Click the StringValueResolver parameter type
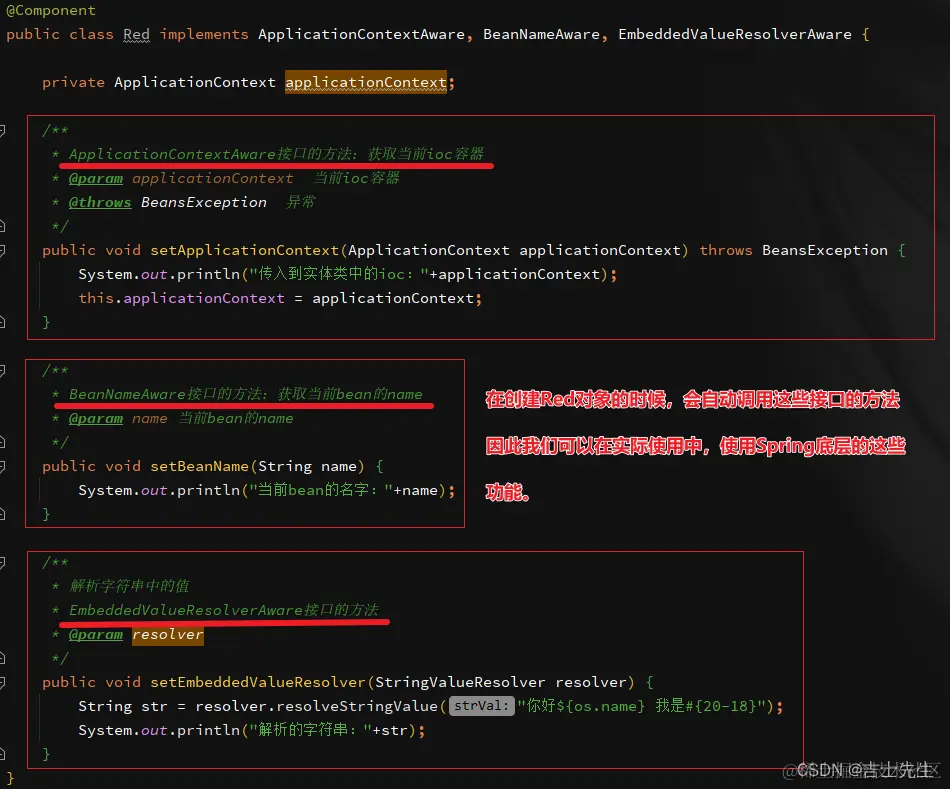 point(460,682)
